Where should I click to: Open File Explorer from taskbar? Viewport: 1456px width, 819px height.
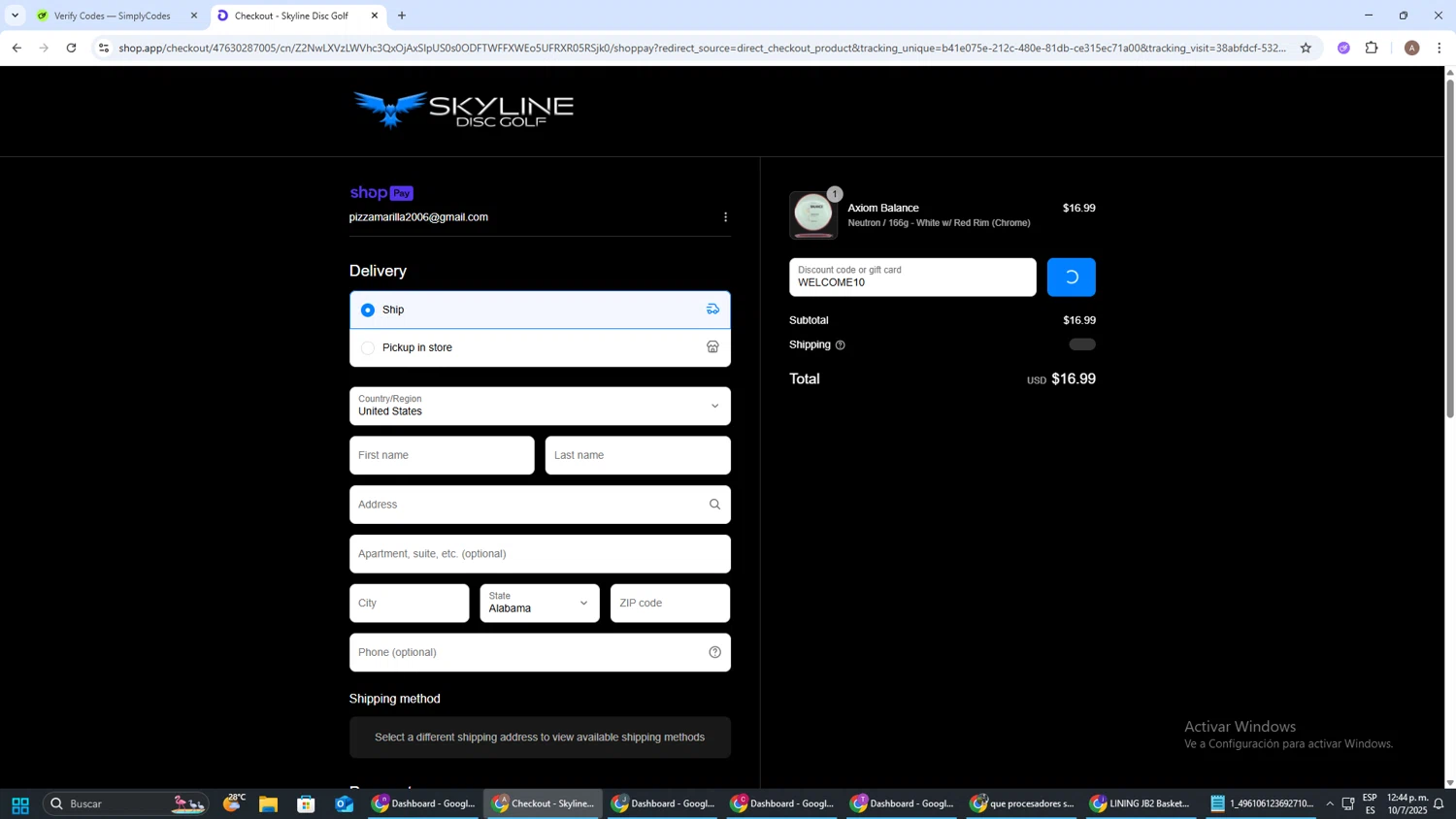point(268,804)
